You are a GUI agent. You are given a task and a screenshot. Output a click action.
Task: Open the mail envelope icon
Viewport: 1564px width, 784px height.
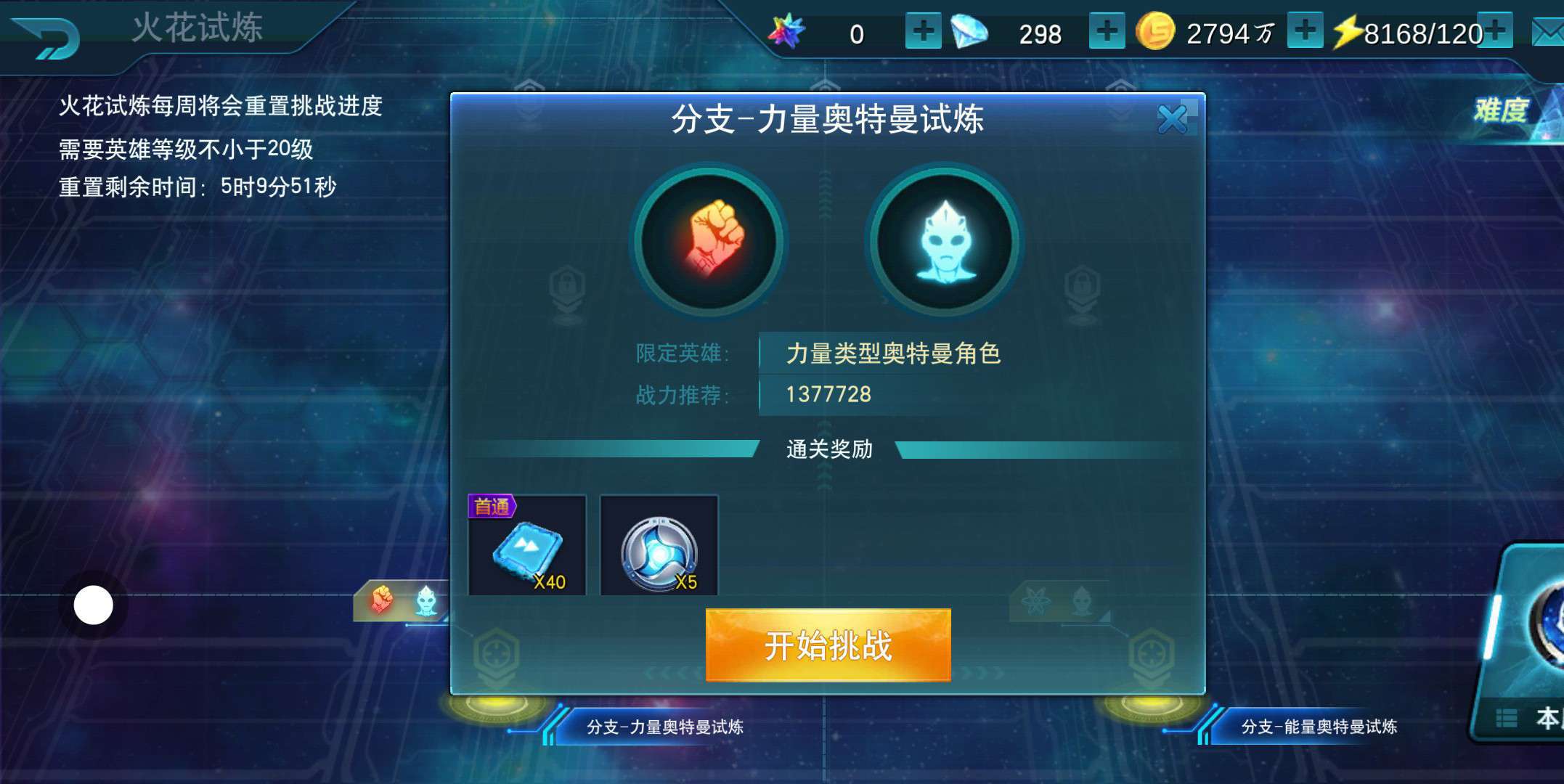click(1548, 33)
